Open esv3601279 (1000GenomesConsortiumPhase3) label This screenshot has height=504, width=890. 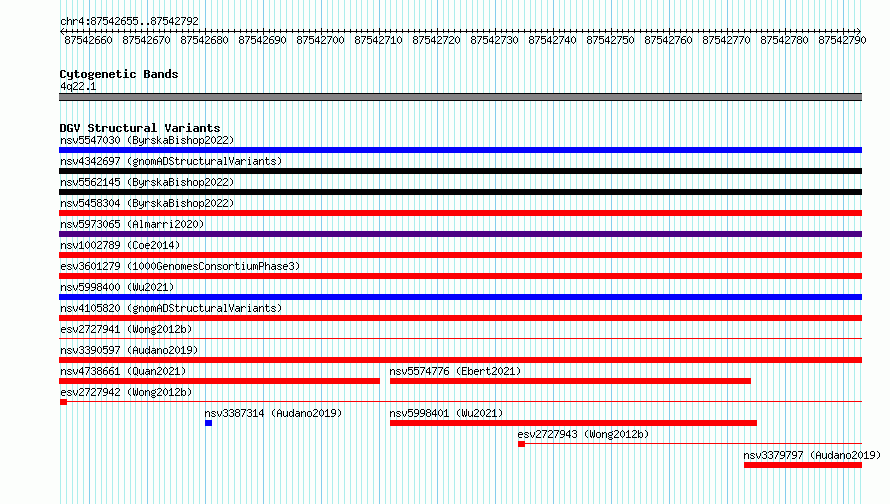180,266
